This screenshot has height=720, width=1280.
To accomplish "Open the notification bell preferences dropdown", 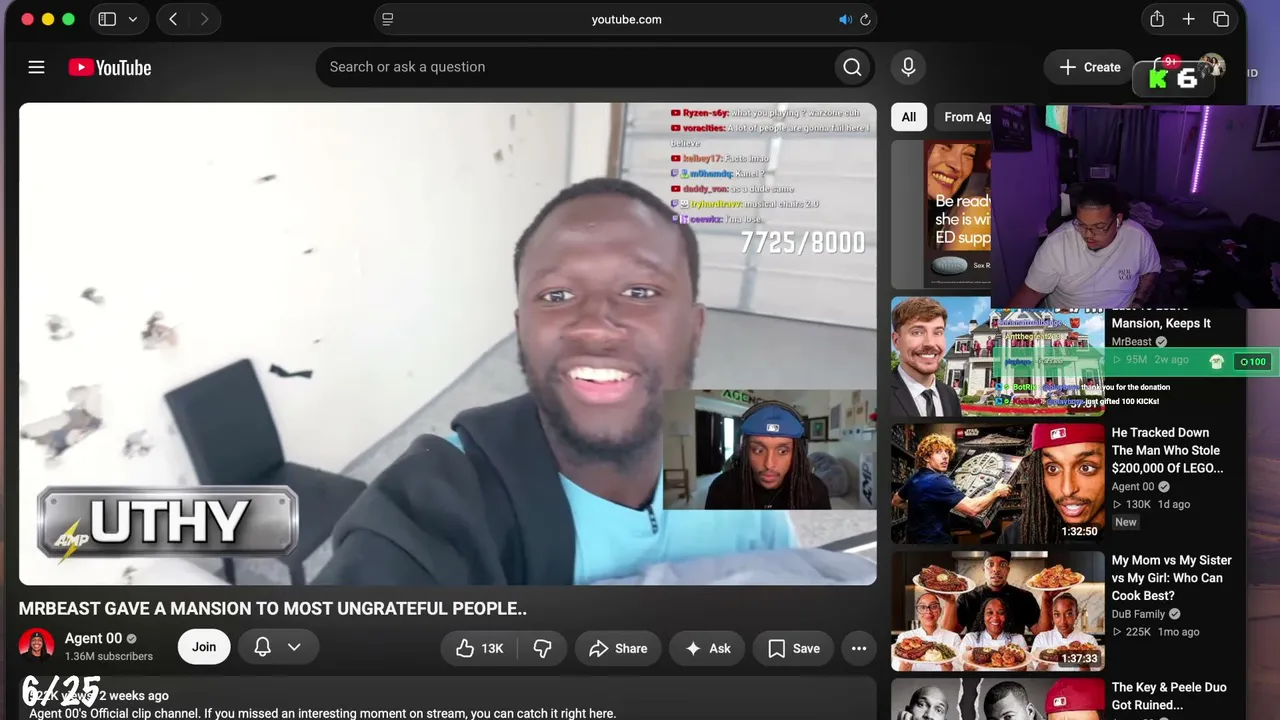I will point(278,647).
